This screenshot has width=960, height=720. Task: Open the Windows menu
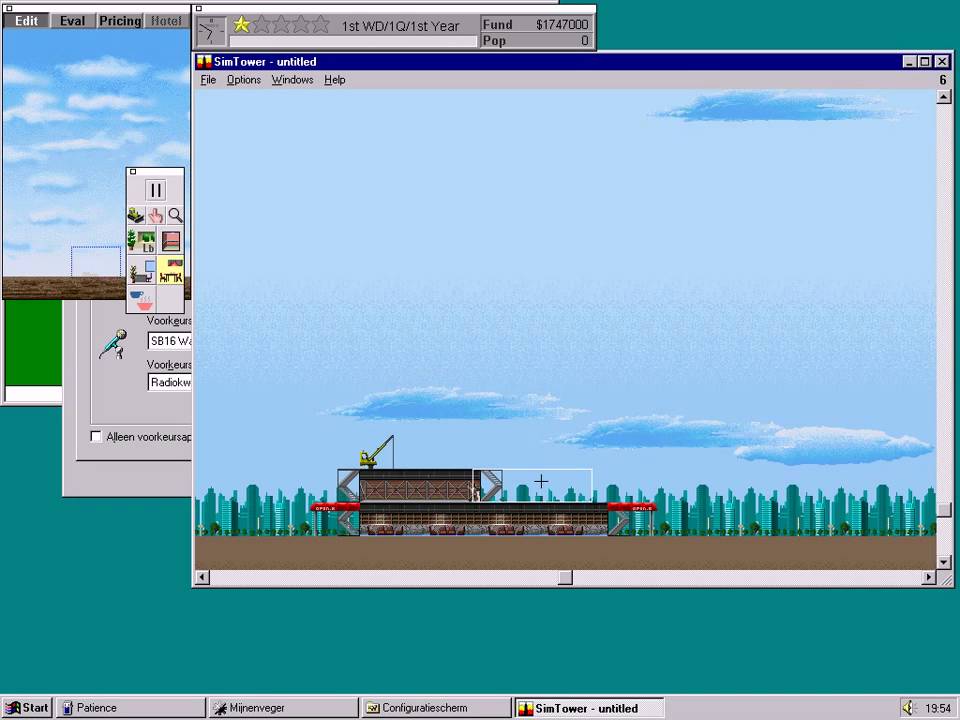click(293, 80)
